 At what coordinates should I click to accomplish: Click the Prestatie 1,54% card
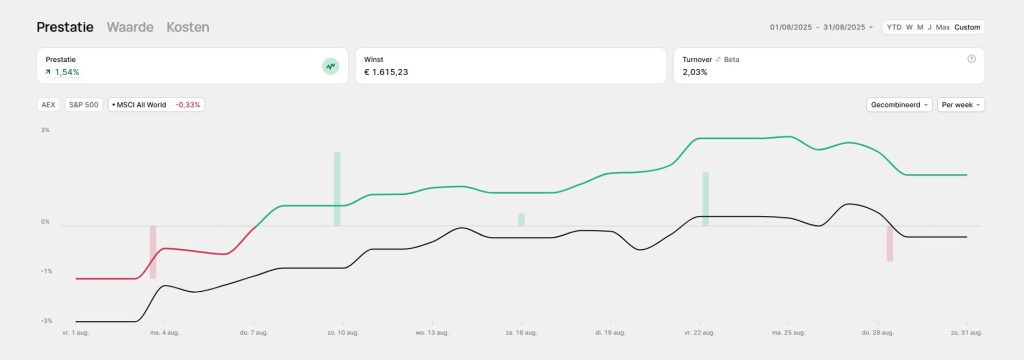pyautogui.click(x=193, y=65)
